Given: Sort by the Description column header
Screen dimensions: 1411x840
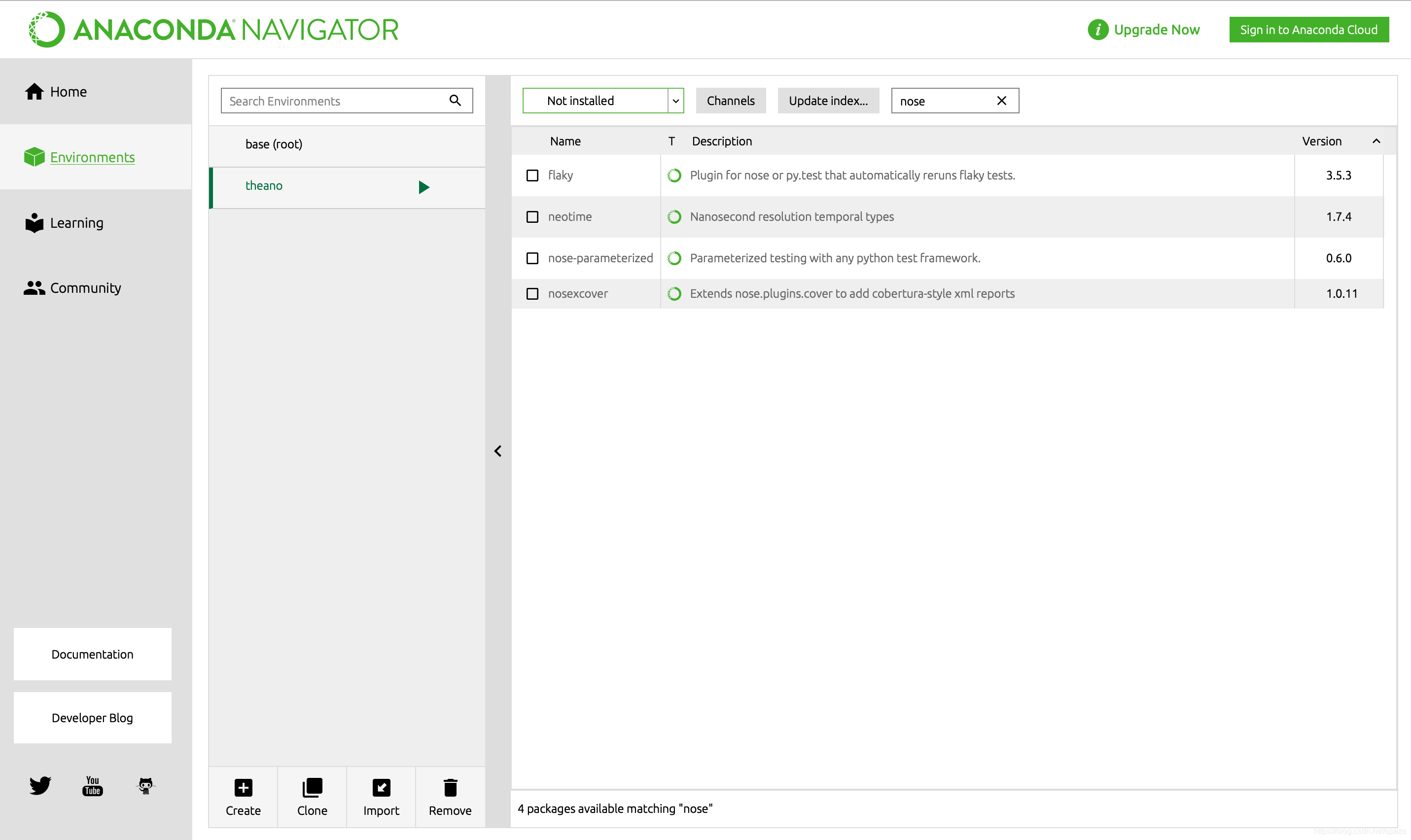Looking at the screenshot, I should tap(722, 141).
